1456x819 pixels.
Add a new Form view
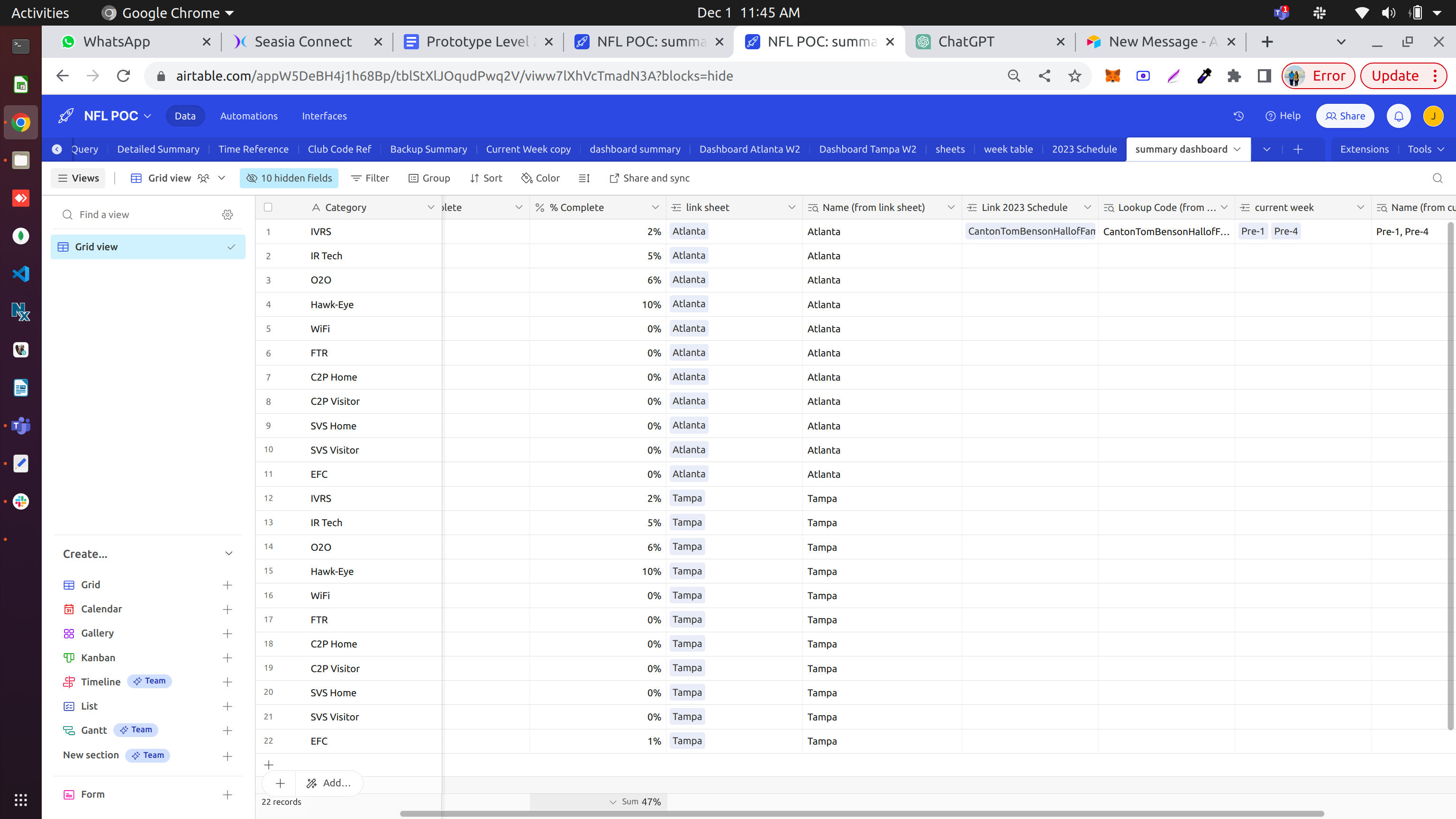point(227,795)
